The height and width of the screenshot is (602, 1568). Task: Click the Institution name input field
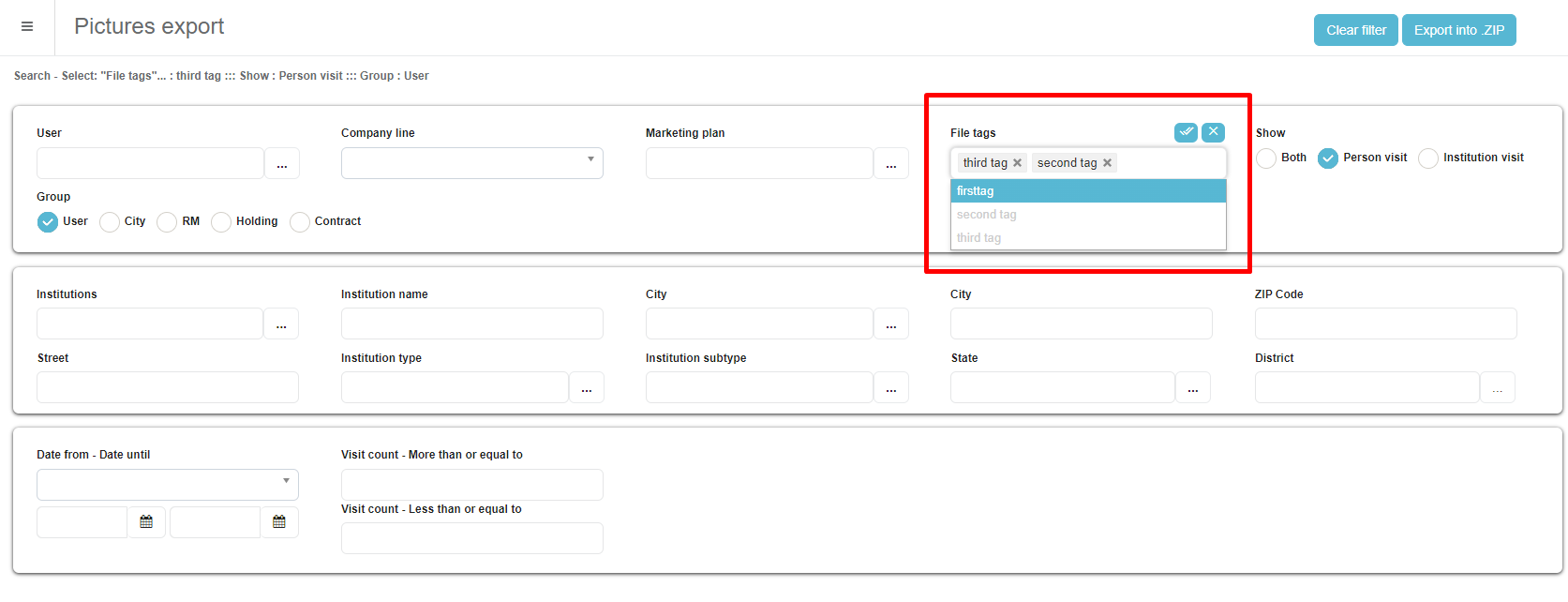pos(471,324)
